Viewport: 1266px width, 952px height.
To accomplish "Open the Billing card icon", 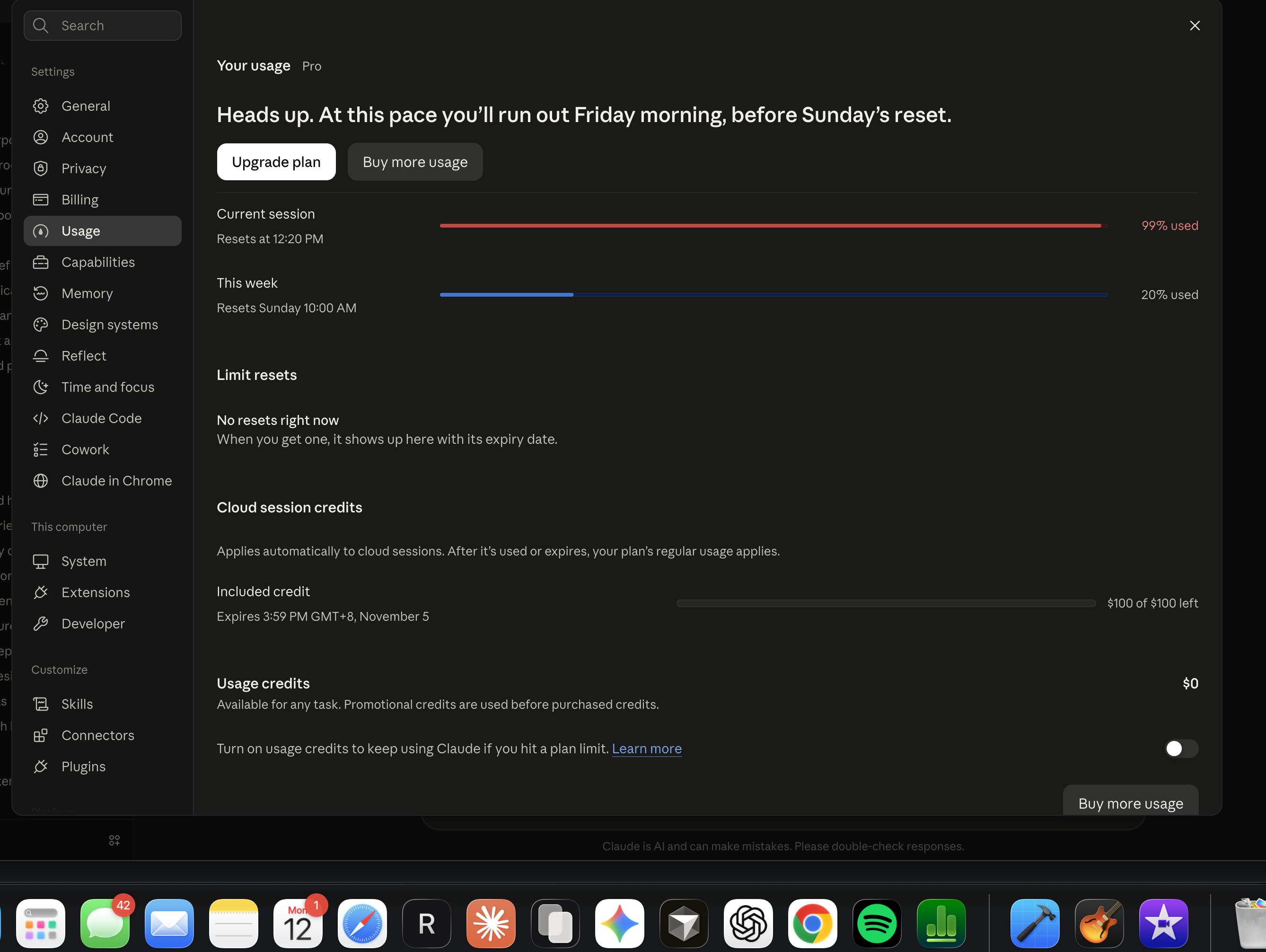I will (x=41, y=200).
